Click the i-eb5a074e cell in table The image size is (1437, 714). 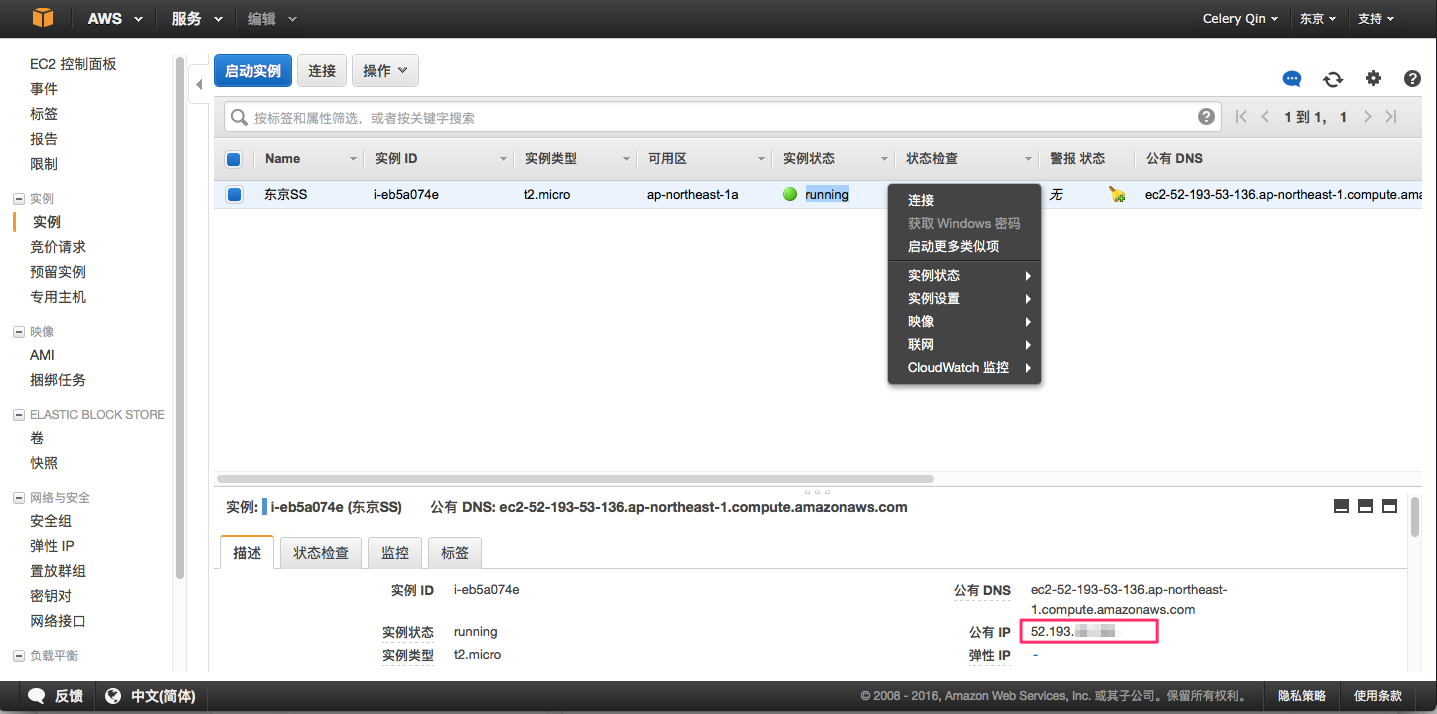(407, 195)
